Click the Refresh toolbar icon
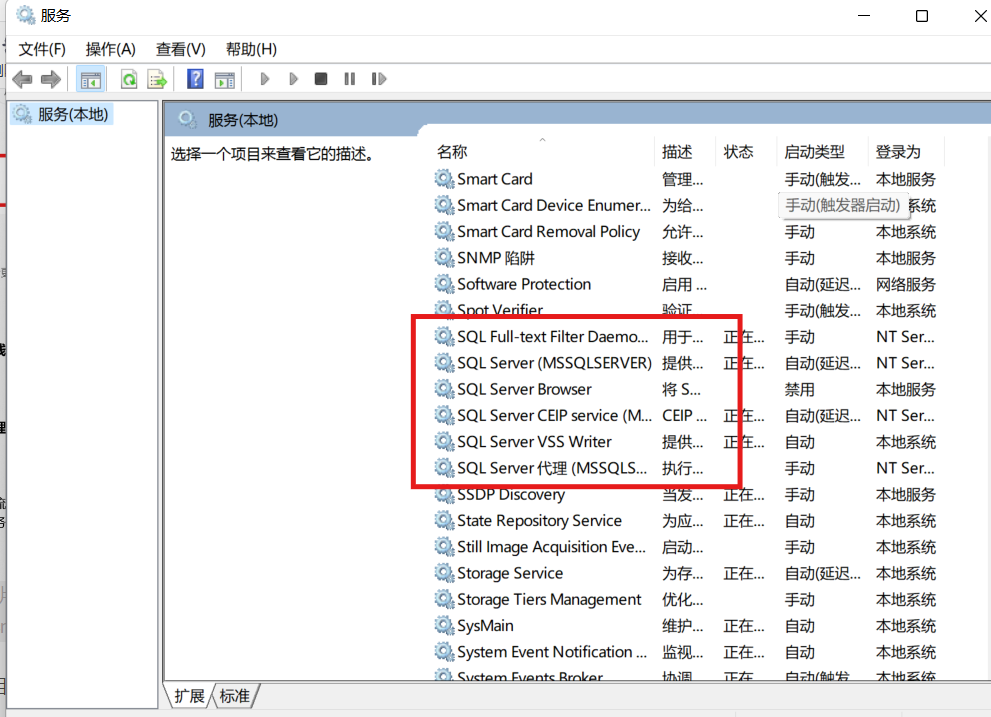This screenshot has width=991, height=717. [x=129, y=80]
